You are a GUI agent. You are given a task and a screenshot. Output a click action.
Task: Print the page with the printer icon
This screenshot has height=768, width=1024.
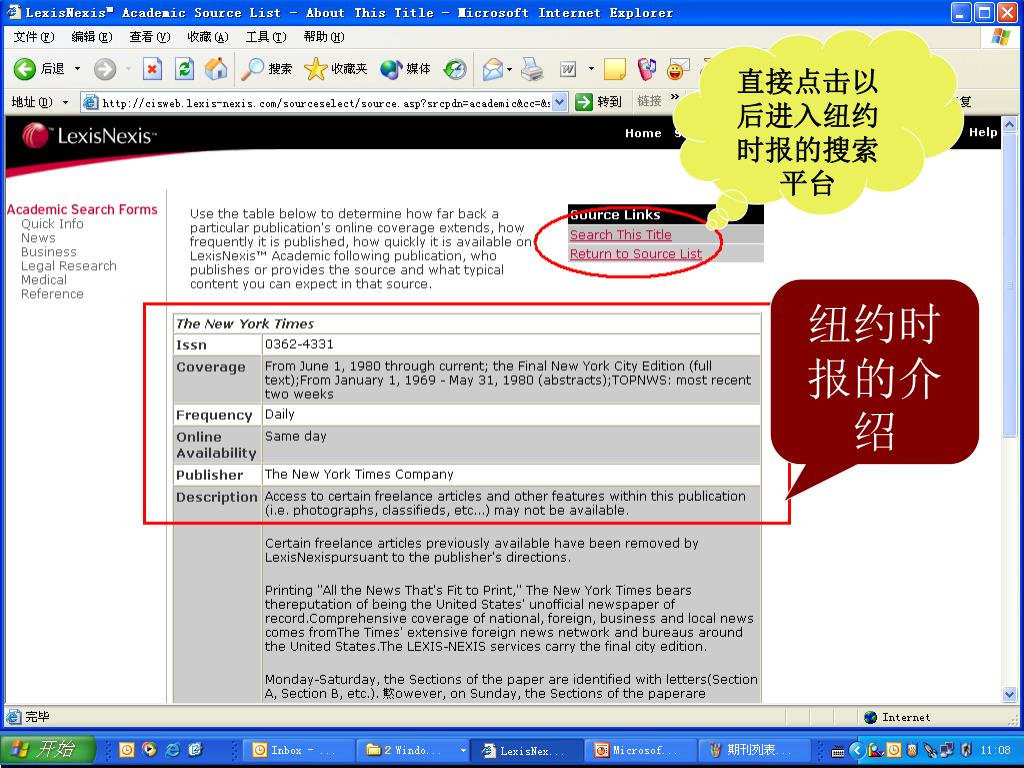532,69
